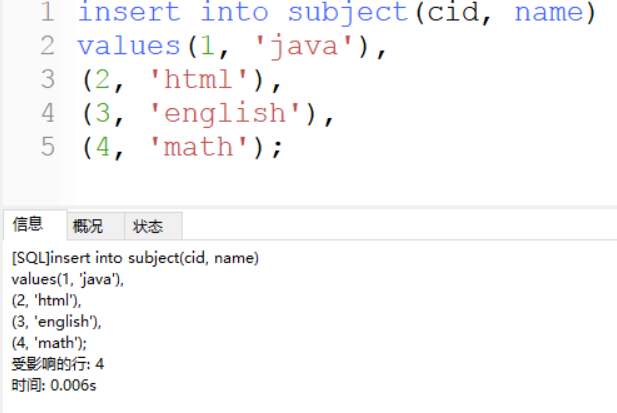Click line number 3 in the gutter

tap(48, 79)
